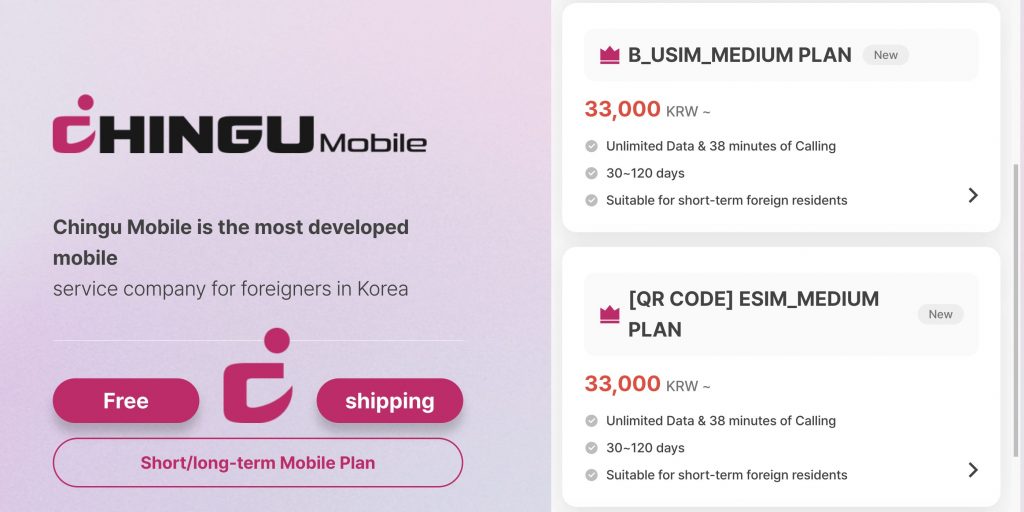Click the check icon beside 30~120 days in ESIM plan

pyautogui.click(x=592, y=448)
